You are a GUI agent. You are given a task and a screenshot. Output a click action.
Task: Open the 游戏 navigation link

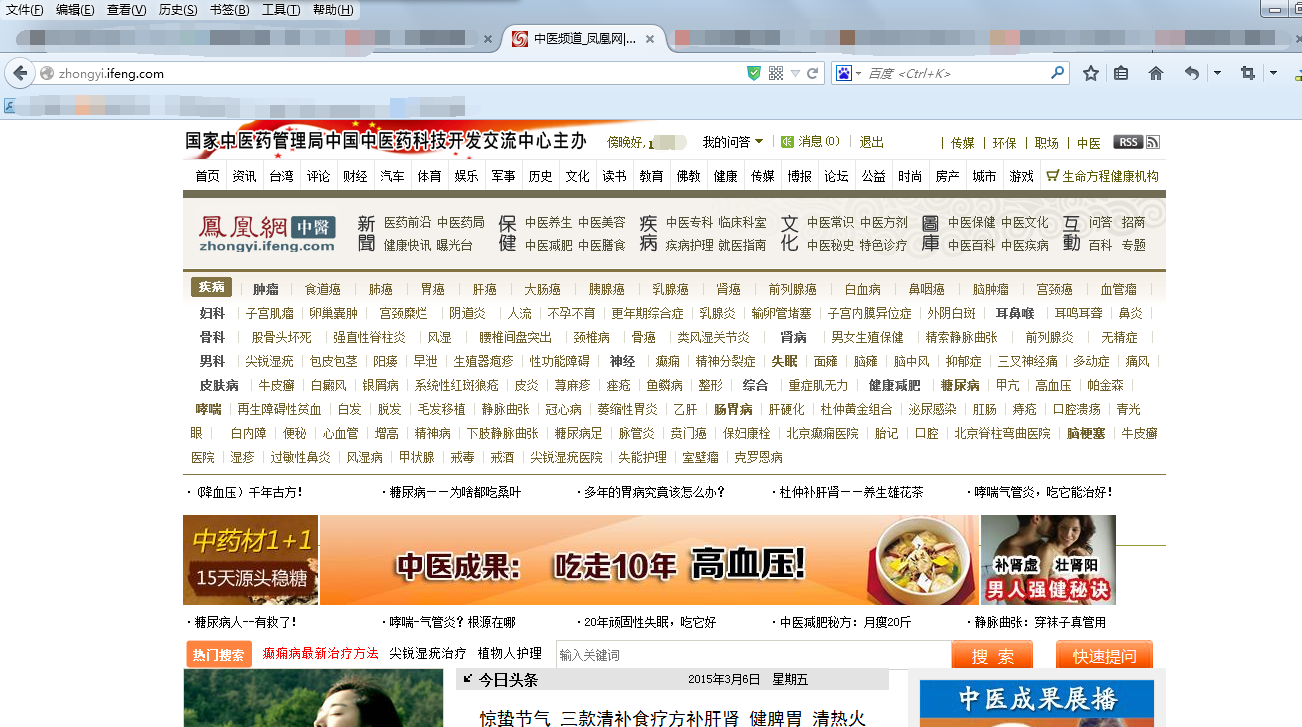tap(1021, 176)
